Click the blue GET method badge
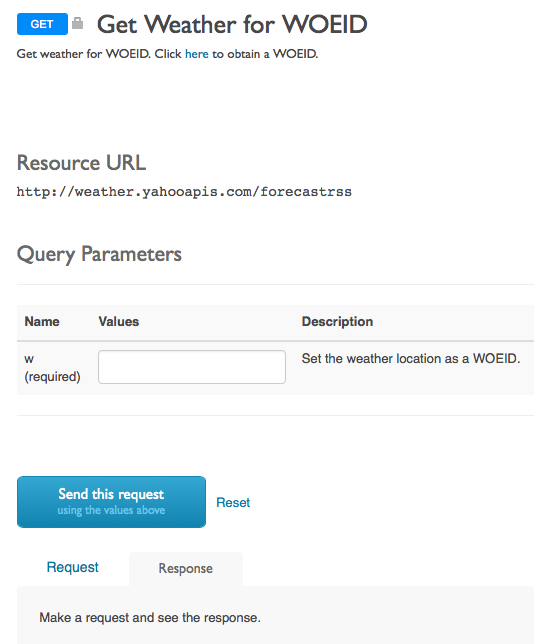Image resolution: width=546 pixels, height=644 pixels. (42, 24)
